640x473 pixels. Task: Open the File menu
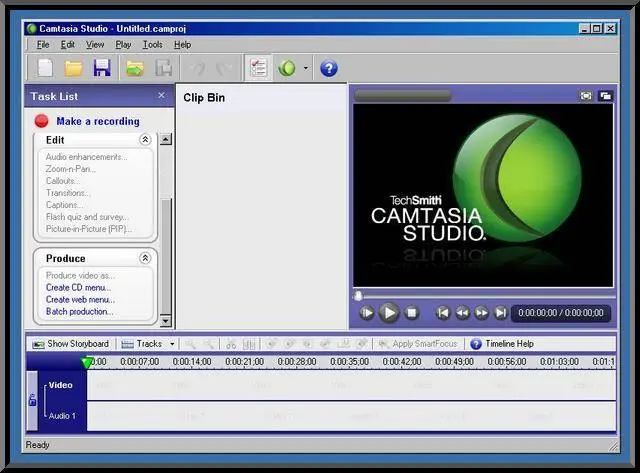[x=43, y=44]
